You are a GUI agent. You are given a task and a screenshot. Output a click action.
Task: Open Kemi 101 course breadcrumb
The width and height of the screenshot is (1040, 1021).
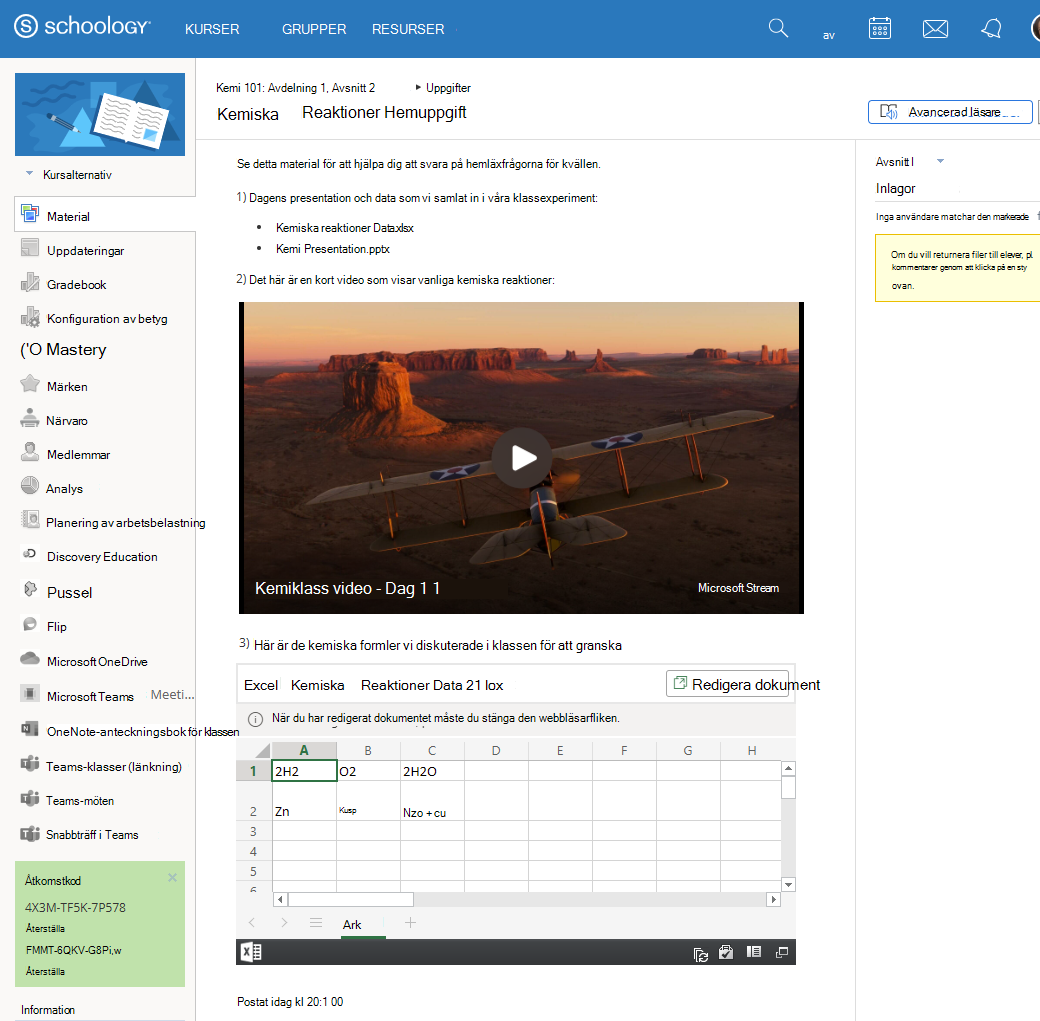click(295, 88)
